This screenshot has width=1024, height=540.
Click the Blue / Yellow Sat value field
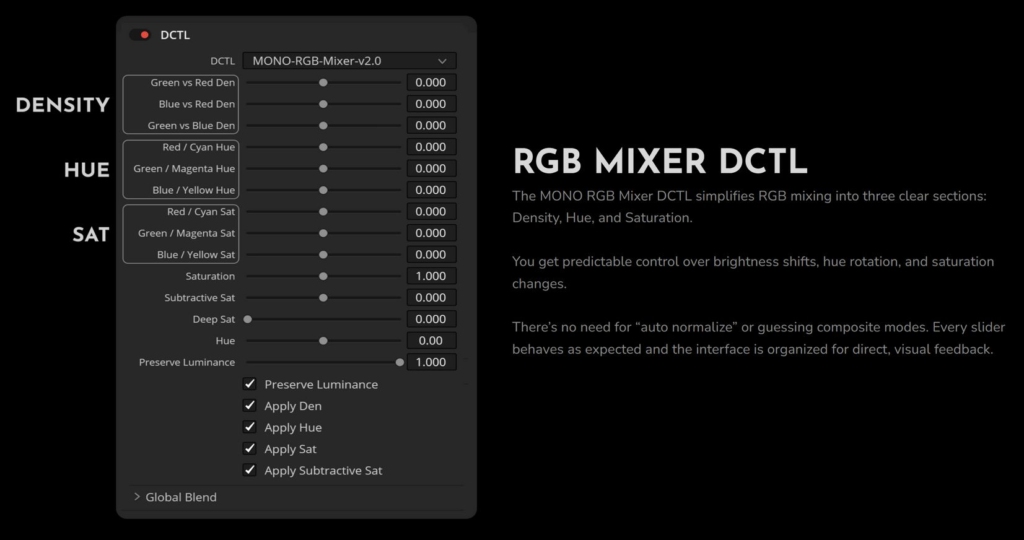tap(431, 255)
